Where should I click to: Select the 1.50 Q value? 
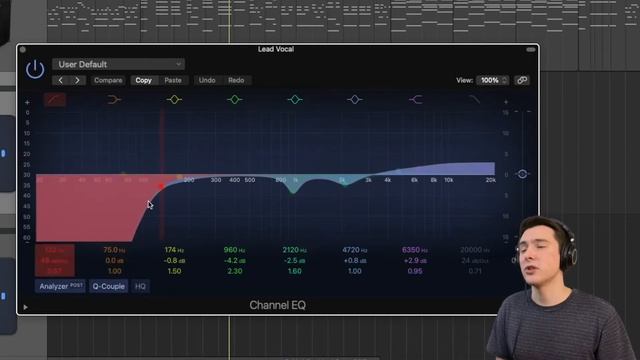pos(174,271)
